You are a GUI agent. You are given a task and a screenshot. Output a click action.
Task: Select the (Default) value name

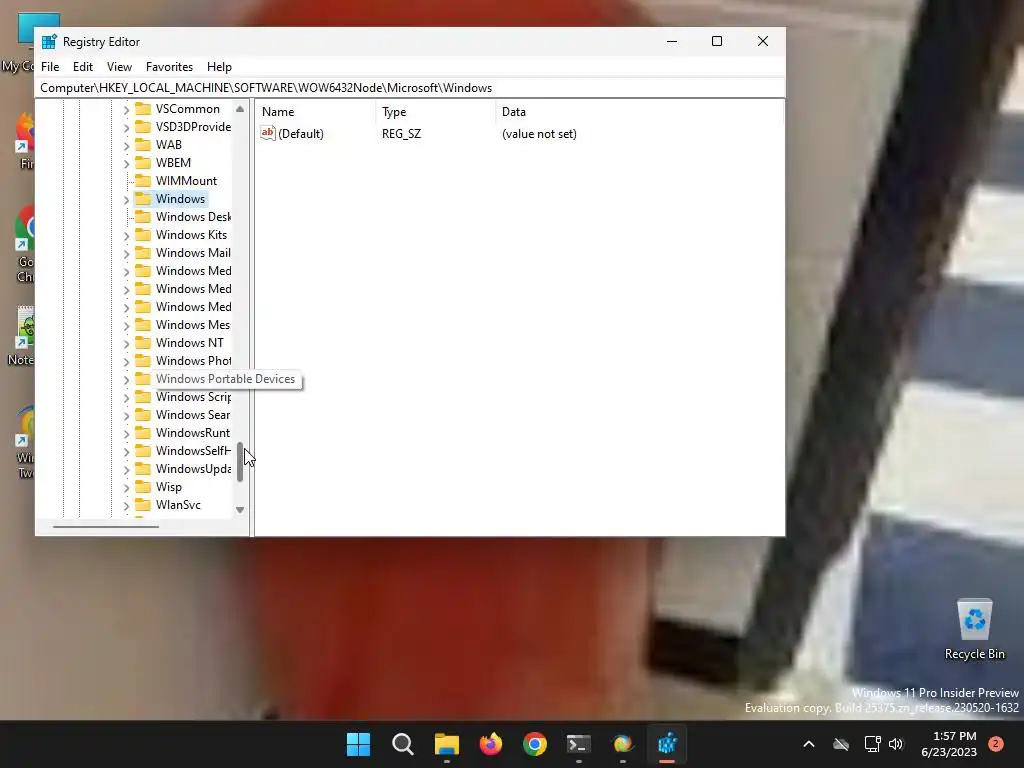tap(300, 134)
